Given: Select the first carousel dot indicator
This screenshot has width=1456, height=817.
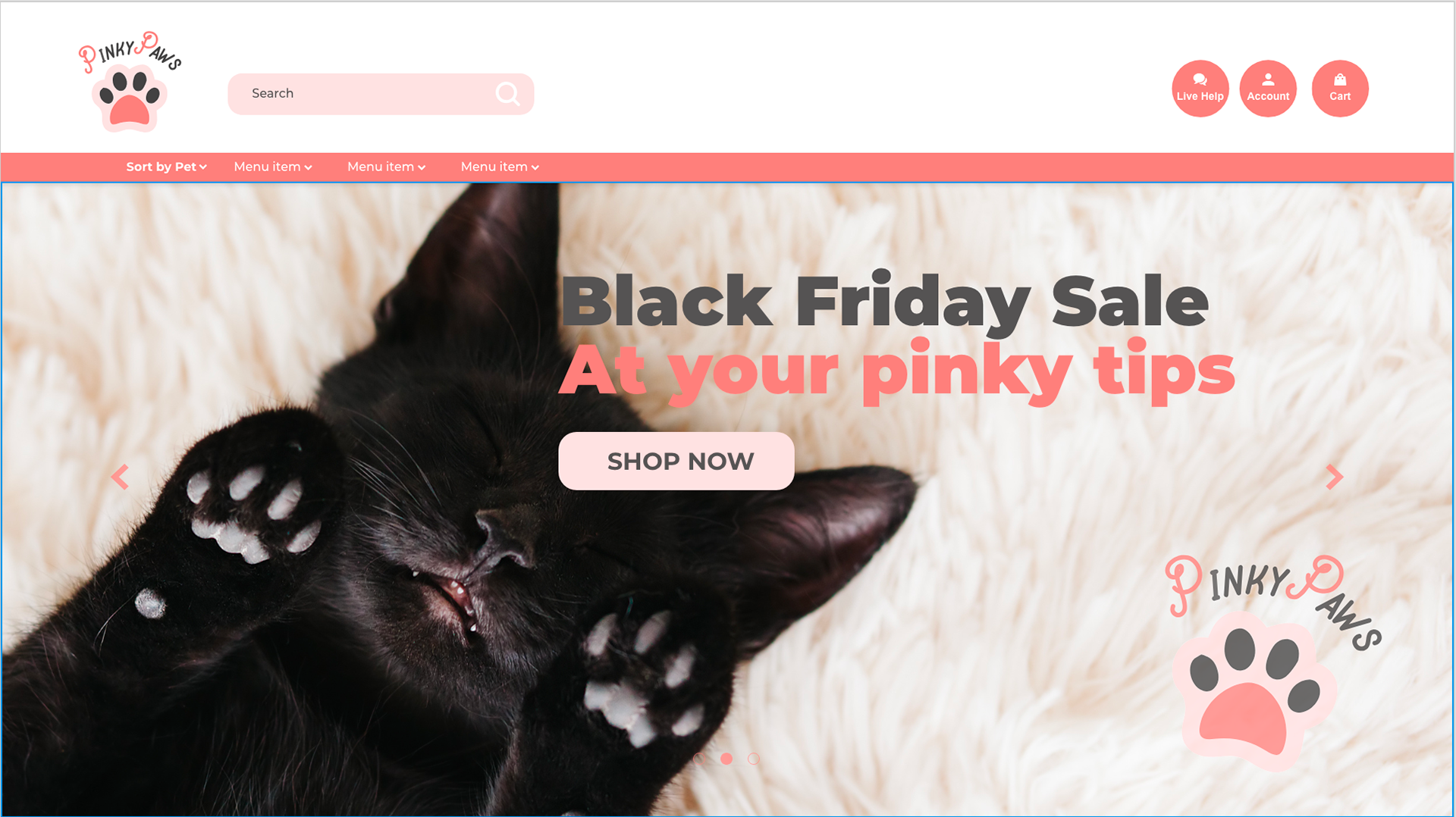Looking at the screenshot, I should tap(699, 759).
